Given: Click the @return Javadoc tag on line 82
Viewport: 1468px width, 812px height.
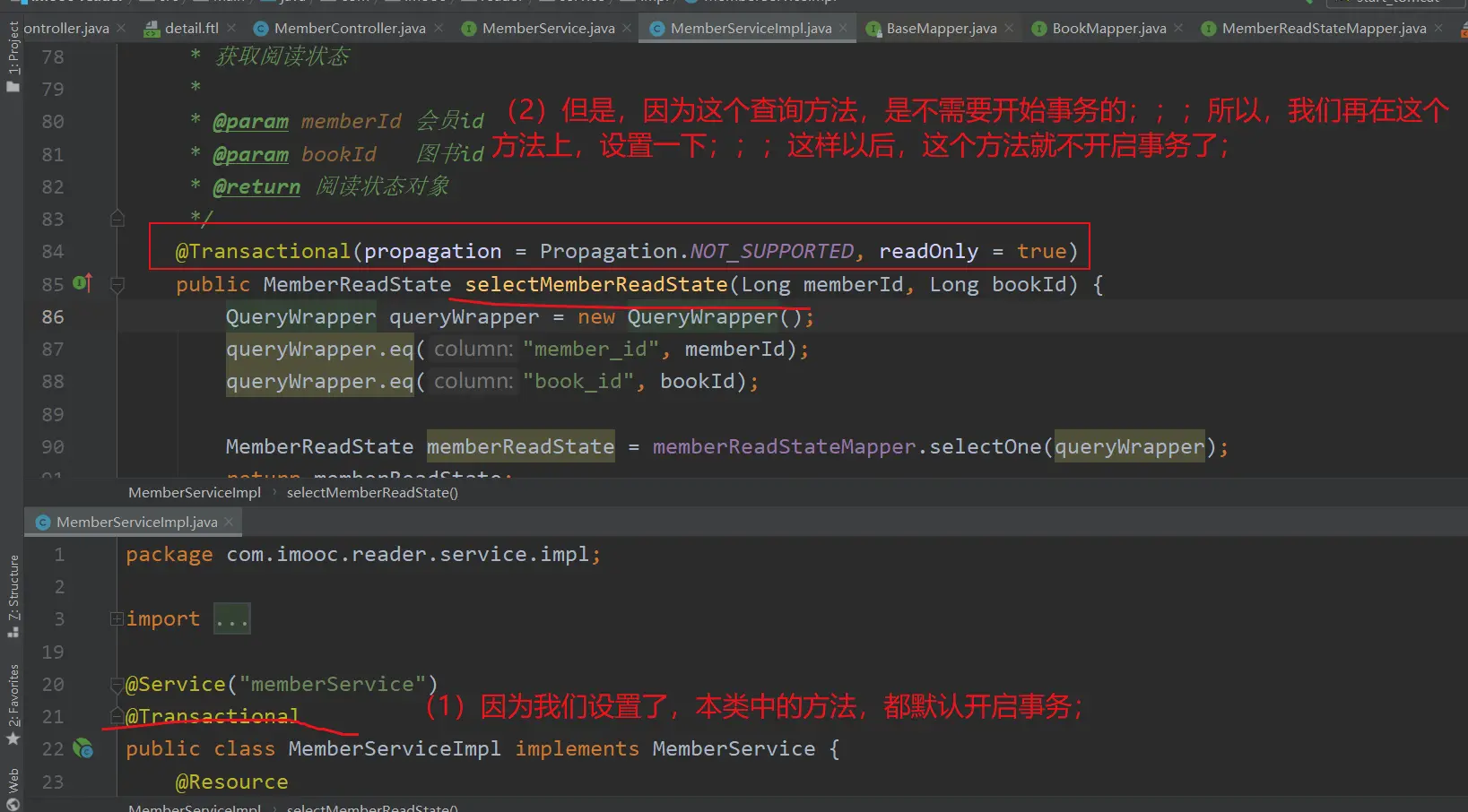Looking at the screenshot, I should click(256, 187).
